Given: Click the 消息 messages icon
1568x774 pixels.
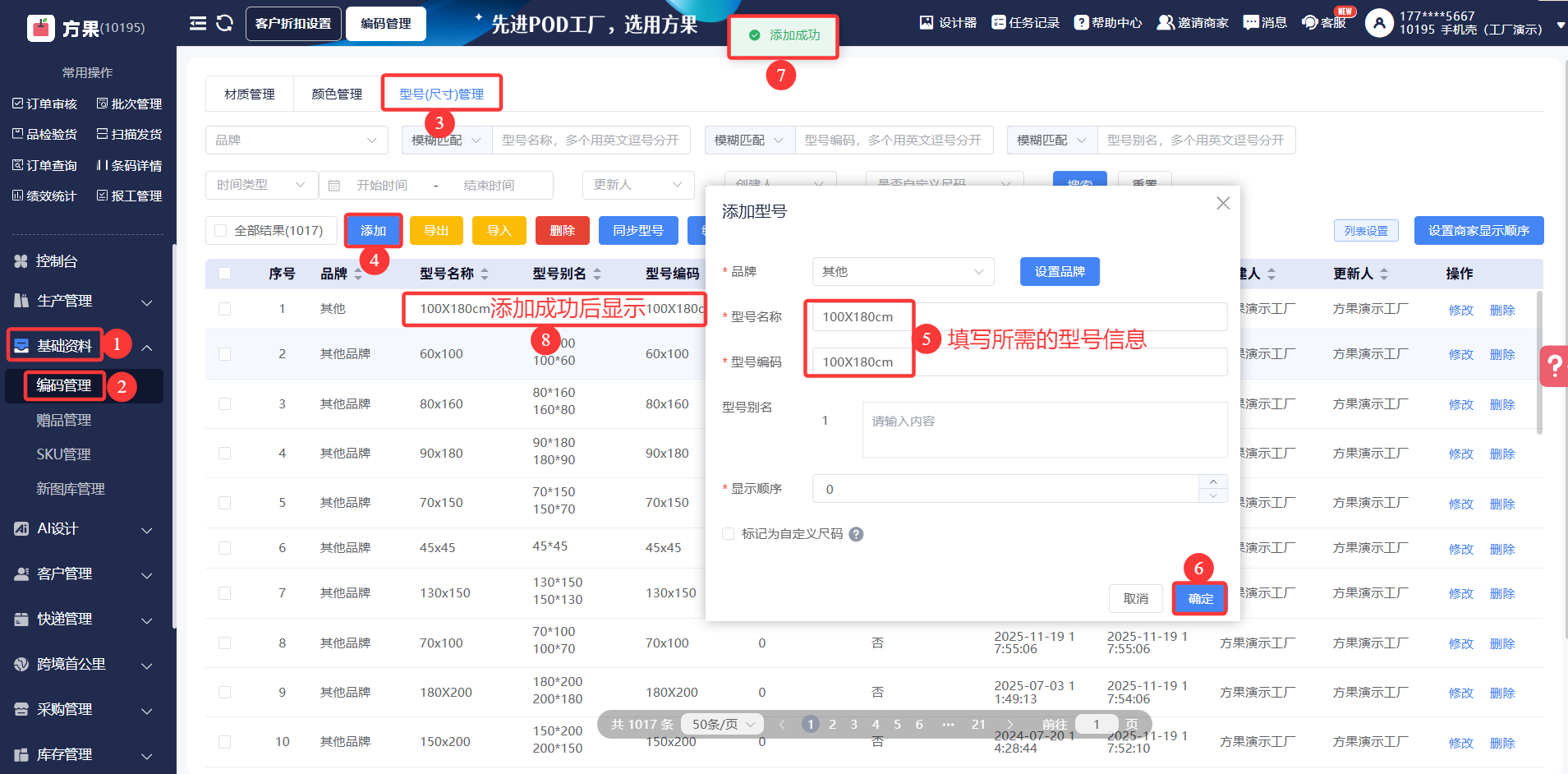Looking at the screenshot, I should pos(1250,22).
